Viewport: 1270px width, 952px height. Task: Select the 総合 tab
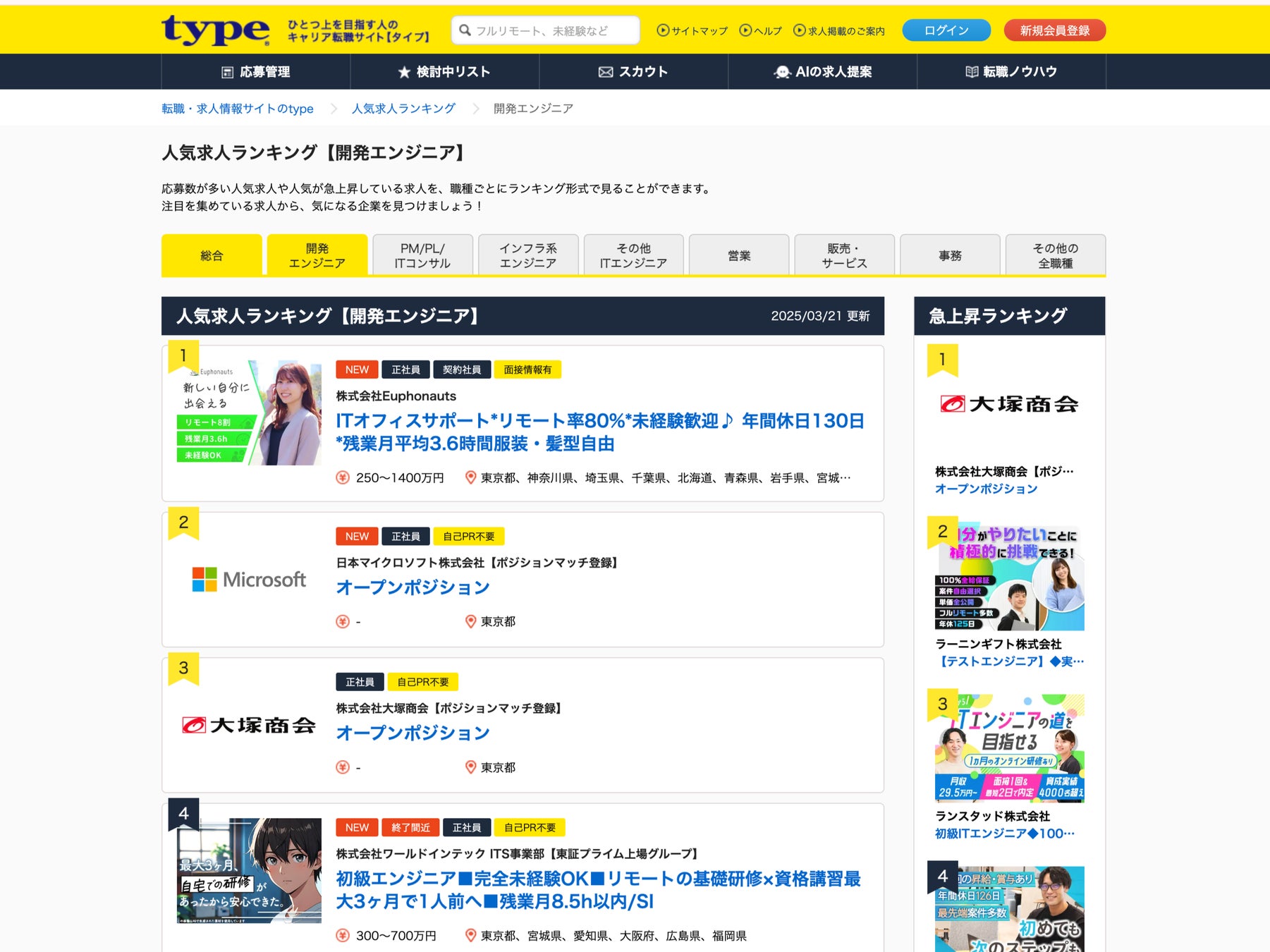pos(212,255)
